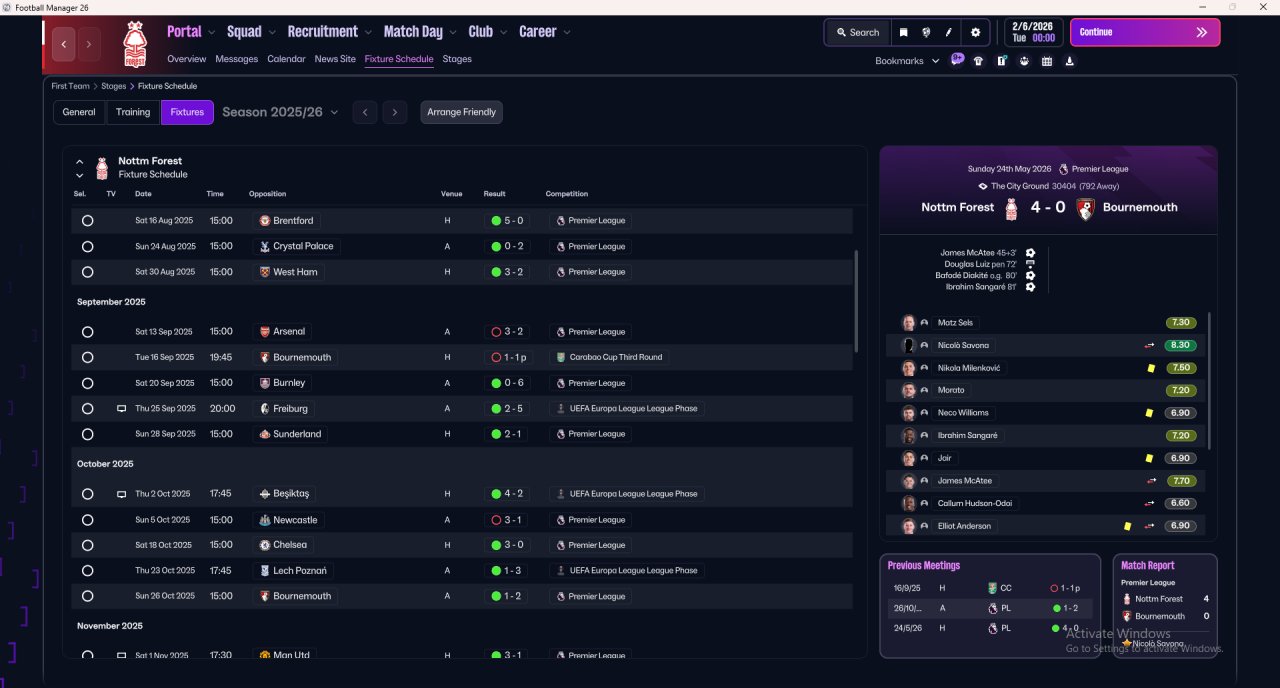Select the radio button for the Arsenal fixture

click(87, 332)
